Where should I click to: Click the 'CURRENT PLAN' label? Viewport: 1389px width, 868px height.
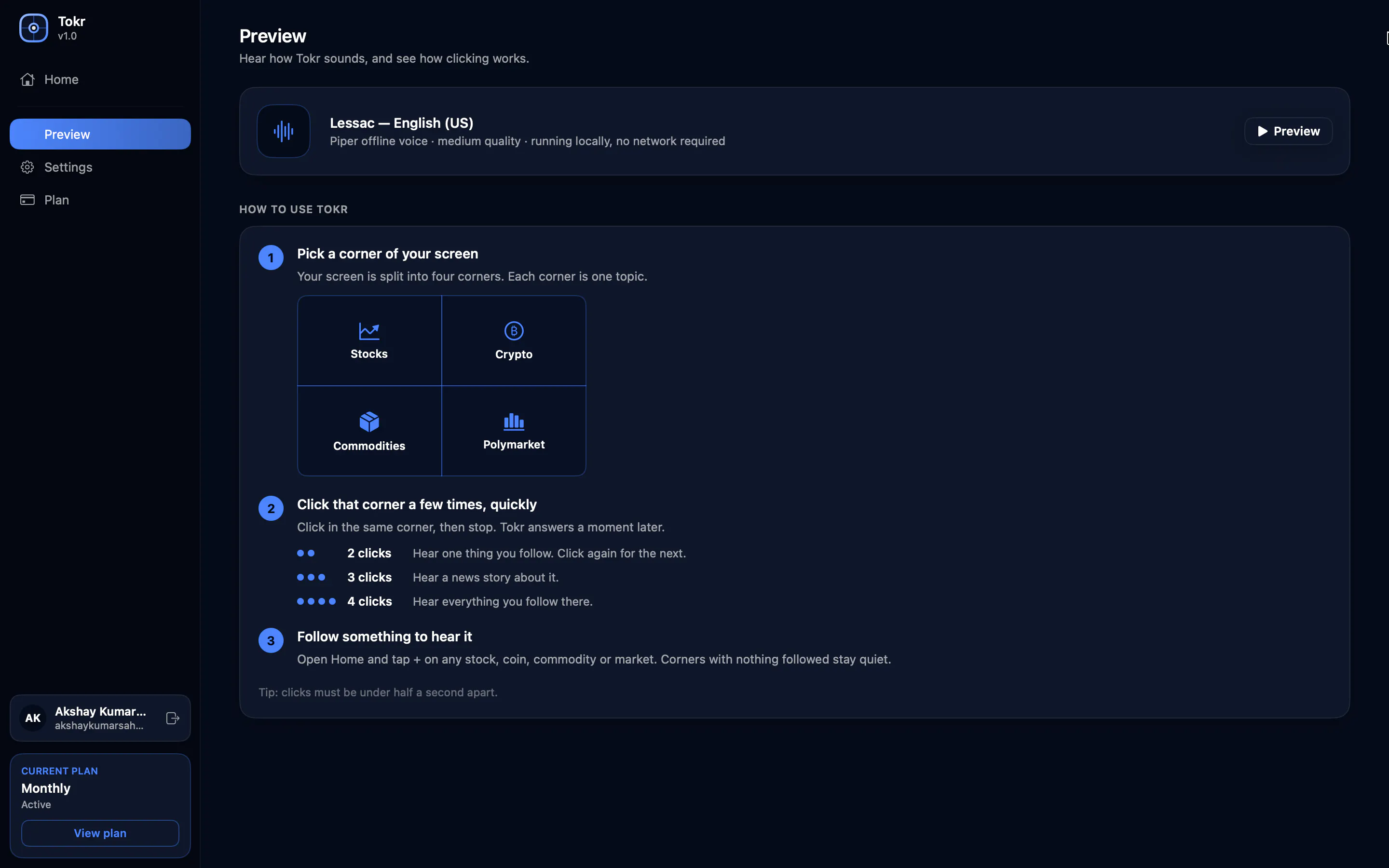pos(60,771)
